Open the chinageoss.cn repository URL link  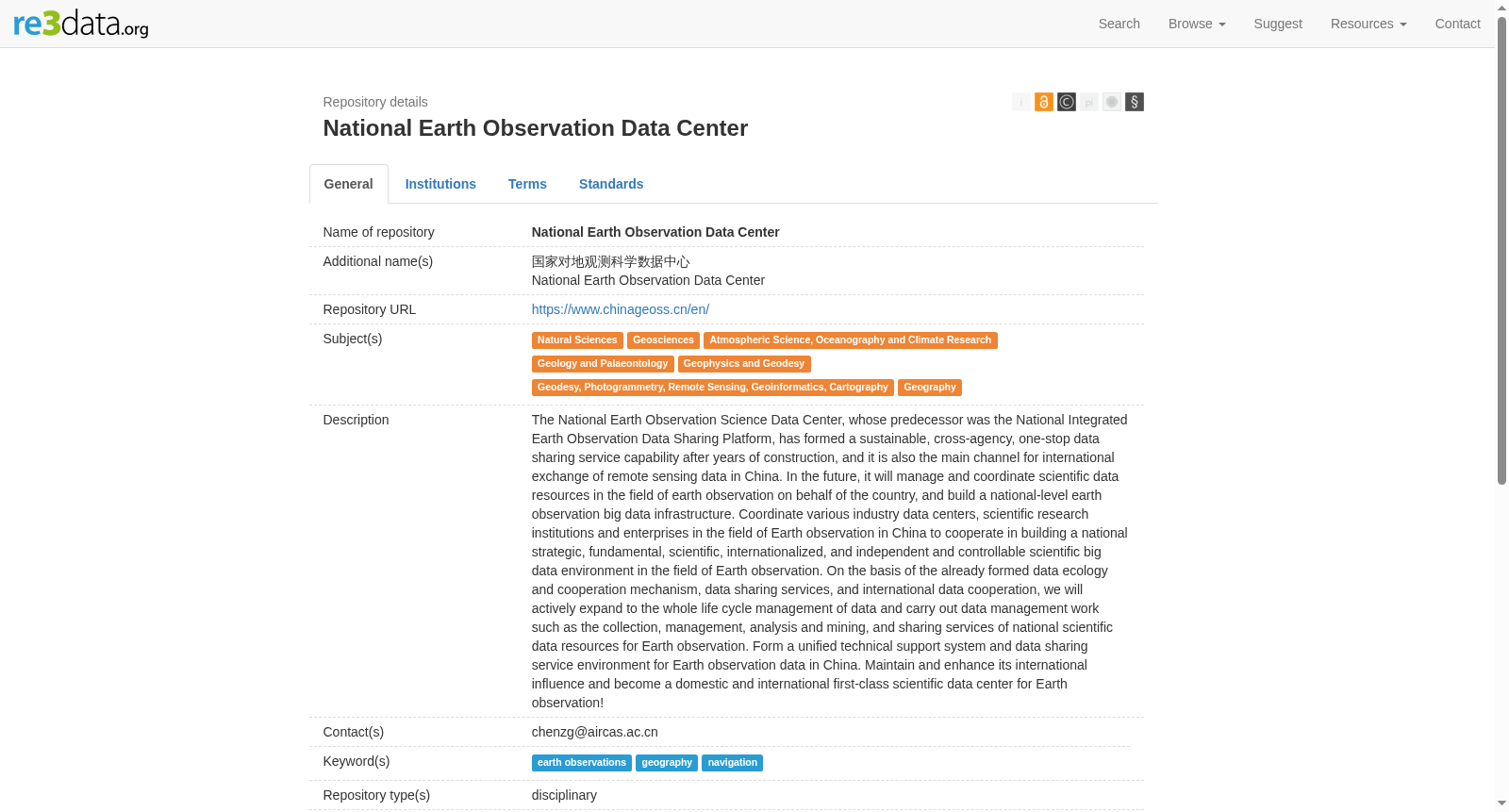[x=621, y=309]
